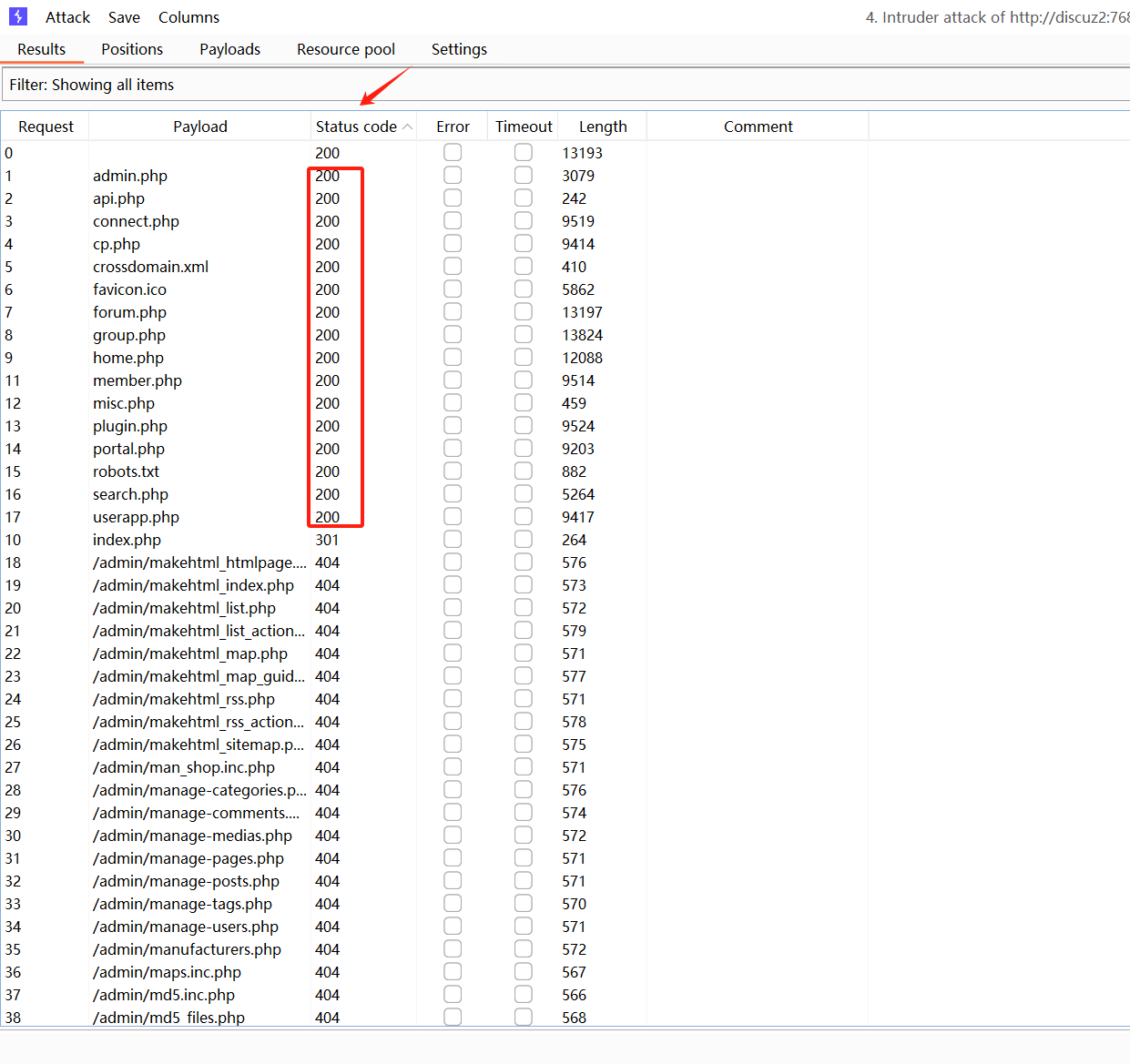
Task: Tick the Error checkbox for connect.php
Action: point(453,220)
